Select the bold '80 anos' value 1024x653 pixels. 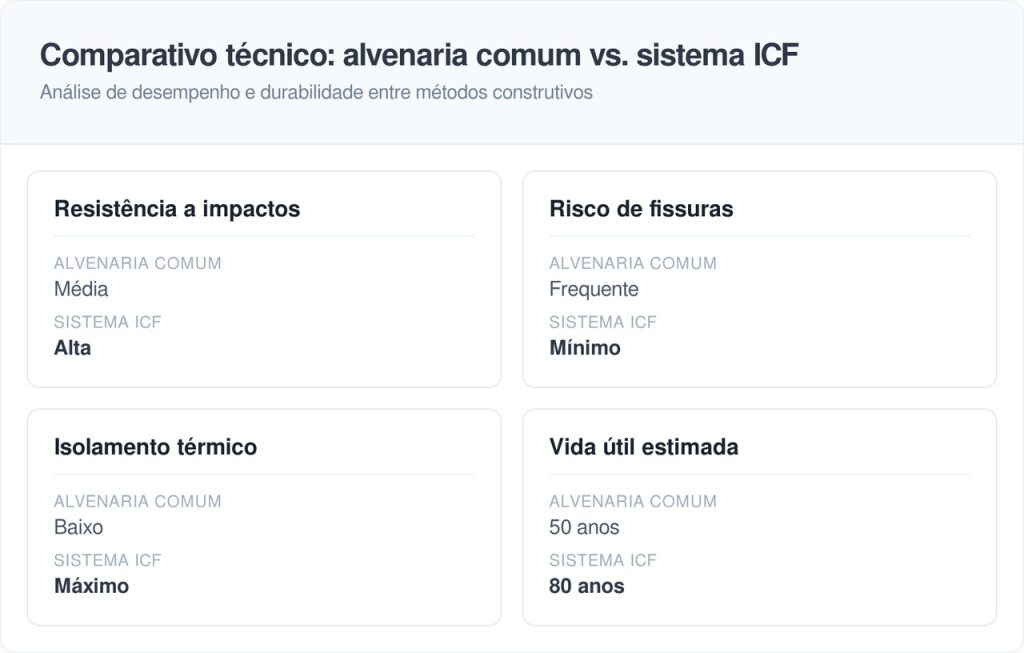click(587, 586)
